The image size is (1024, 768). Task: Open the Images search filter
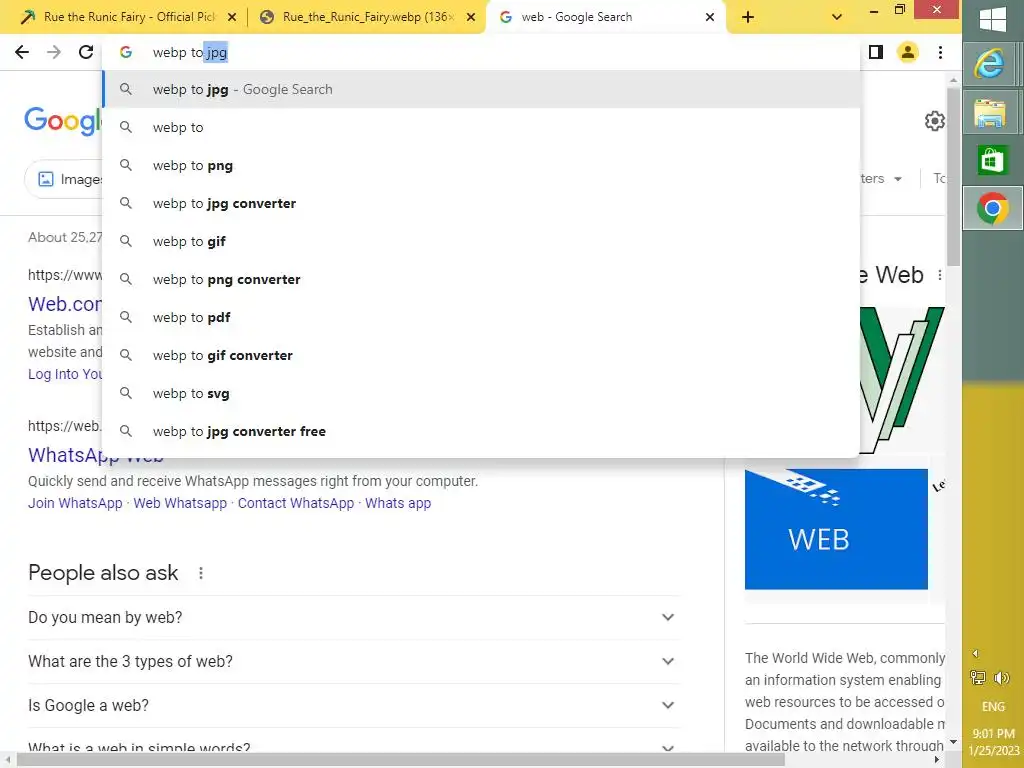[64, 179]
